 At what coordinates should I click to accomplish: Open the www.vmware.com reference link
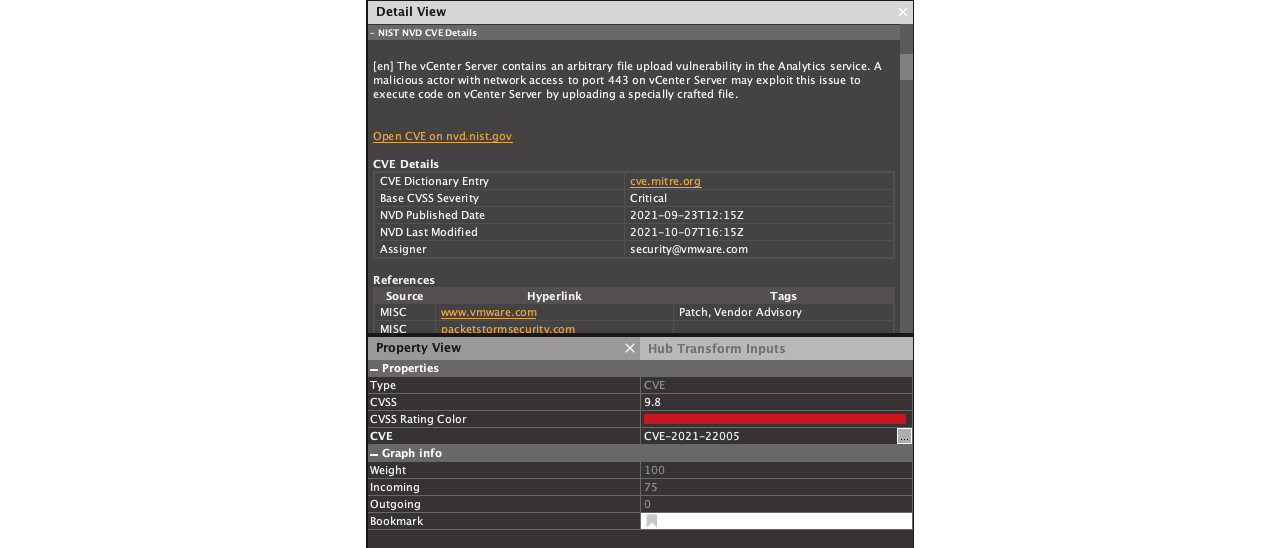pos(489,312)
